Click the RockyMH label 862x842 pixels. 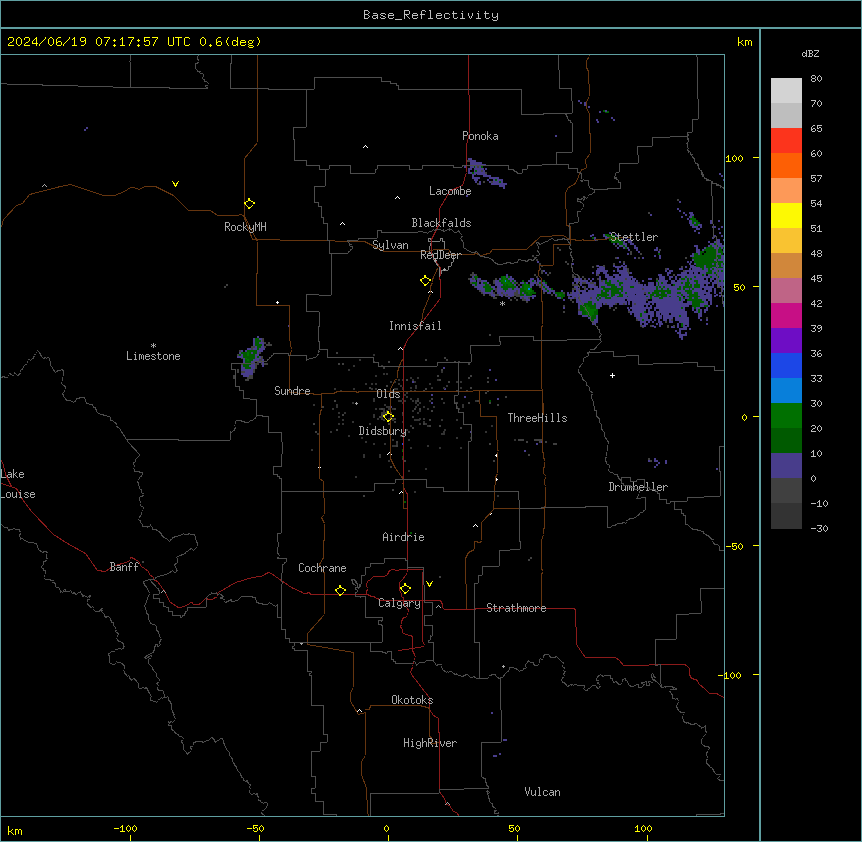coord(245,227)
